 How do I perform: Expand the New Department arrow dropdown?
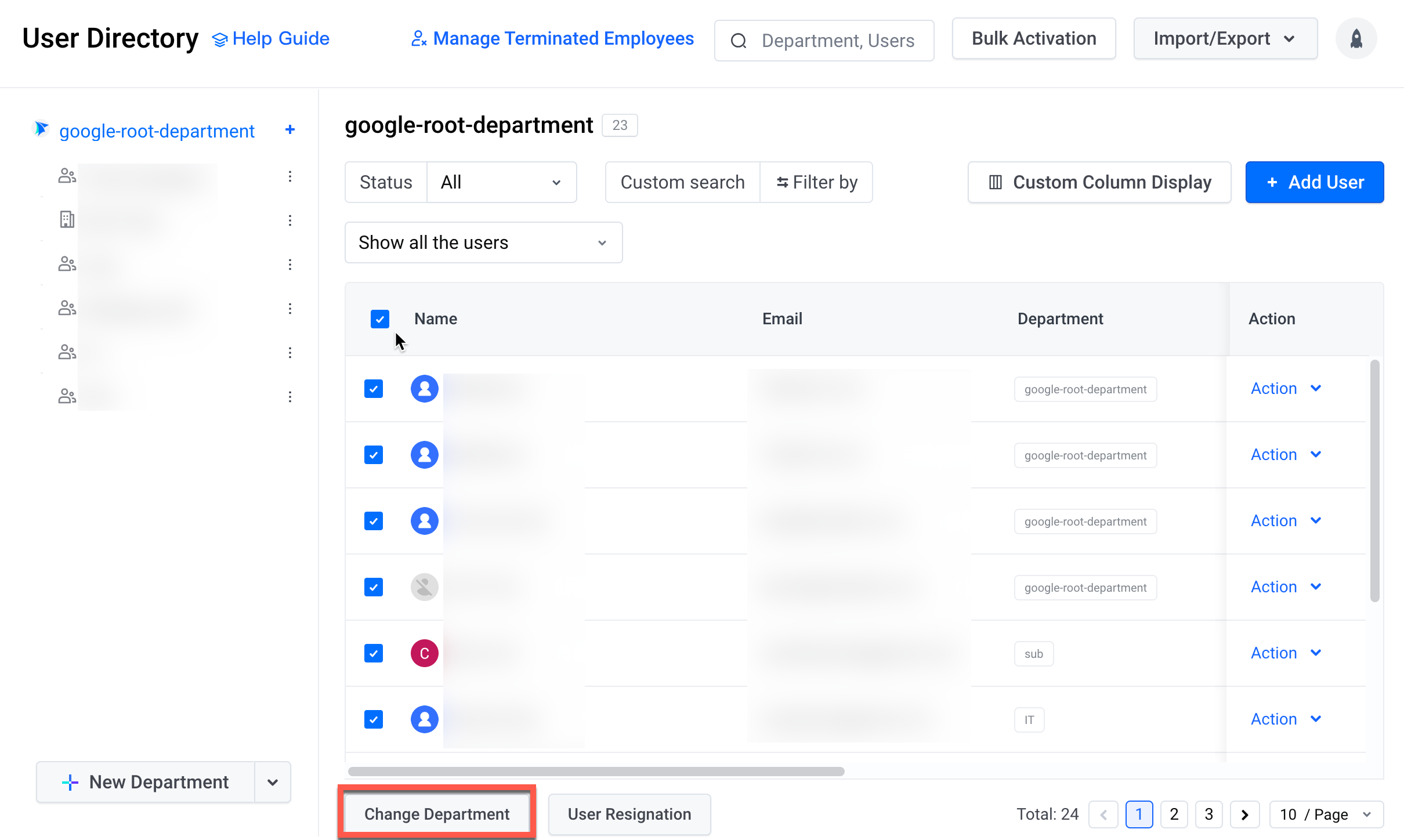coord(273,782)
